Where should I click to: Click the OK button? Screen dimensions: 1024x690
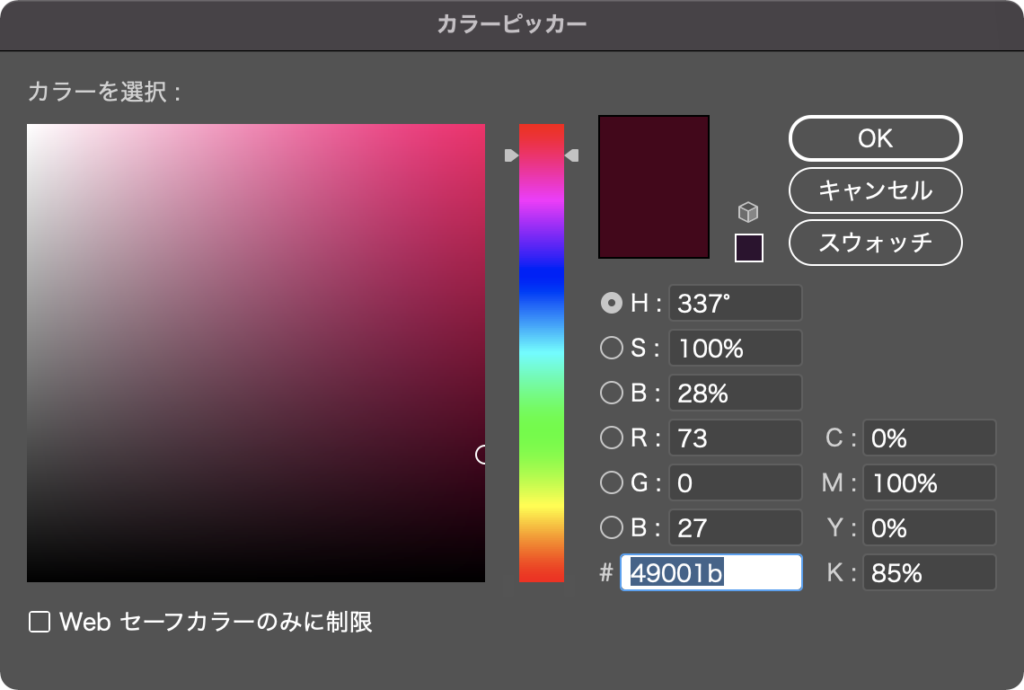pyautogui.click(x=875, y=138)
